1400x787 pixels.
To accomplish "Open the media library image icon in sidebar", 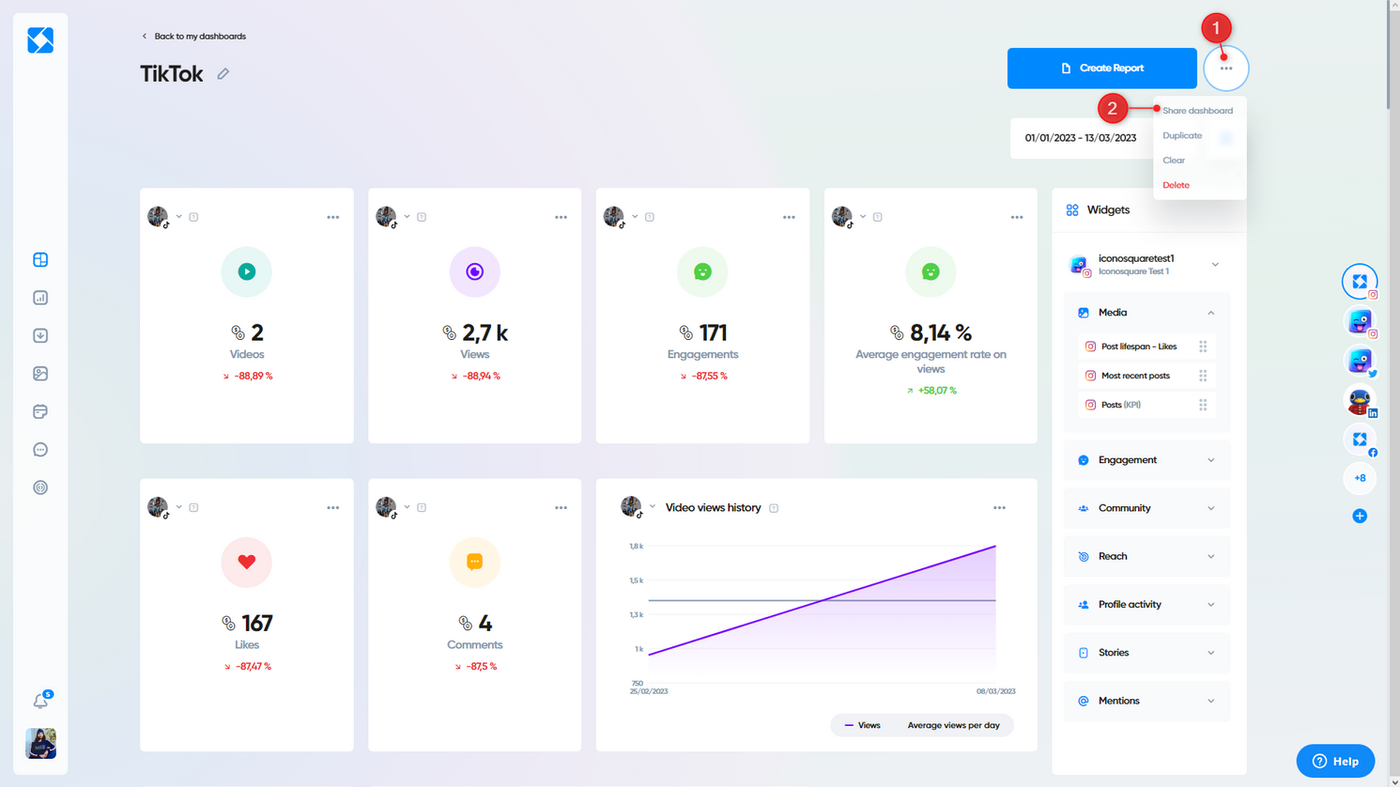I will [x=40, y=374].
